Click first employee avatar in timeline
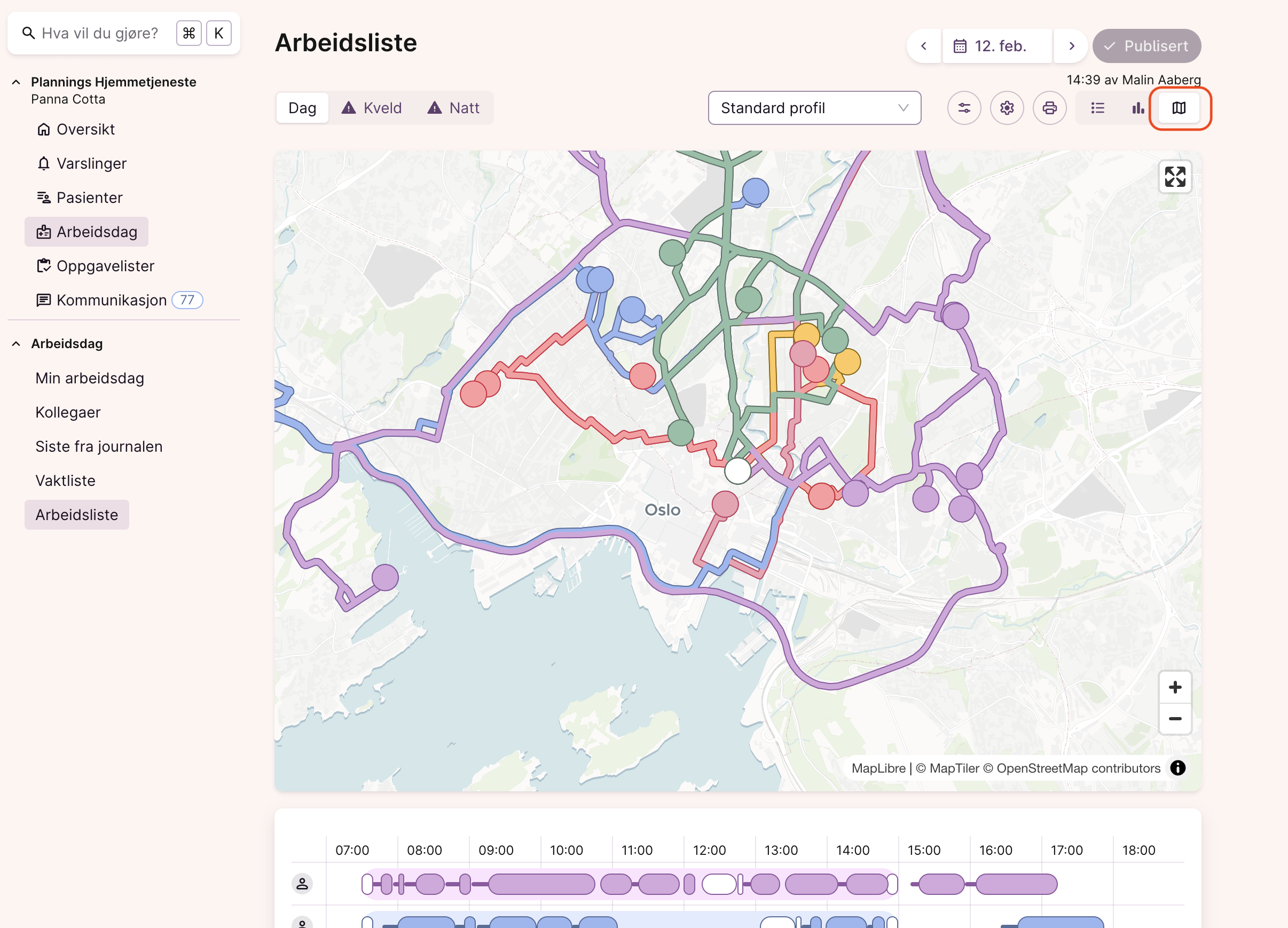The image size is (1288, 928). coord(302,883)
